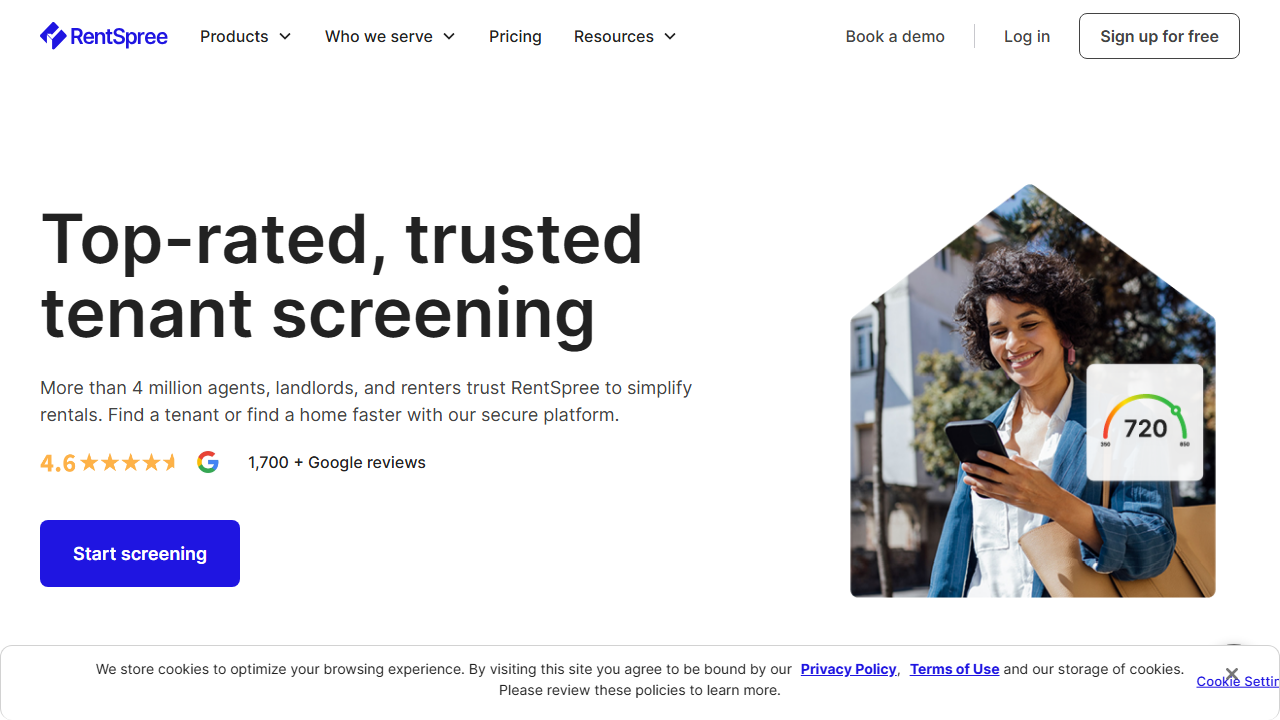The height and width of the screenshot is (720, 1280).
Task: Click the 4.6 rating number
Action: tap(58, 463)
